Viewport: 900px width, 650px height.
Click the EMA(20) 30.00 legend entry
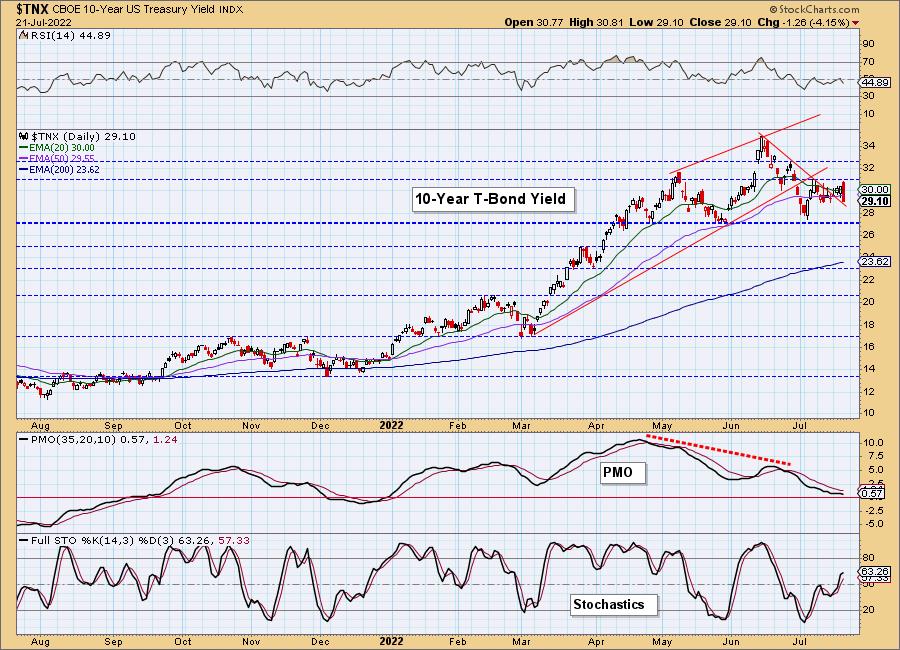point(61,148)
